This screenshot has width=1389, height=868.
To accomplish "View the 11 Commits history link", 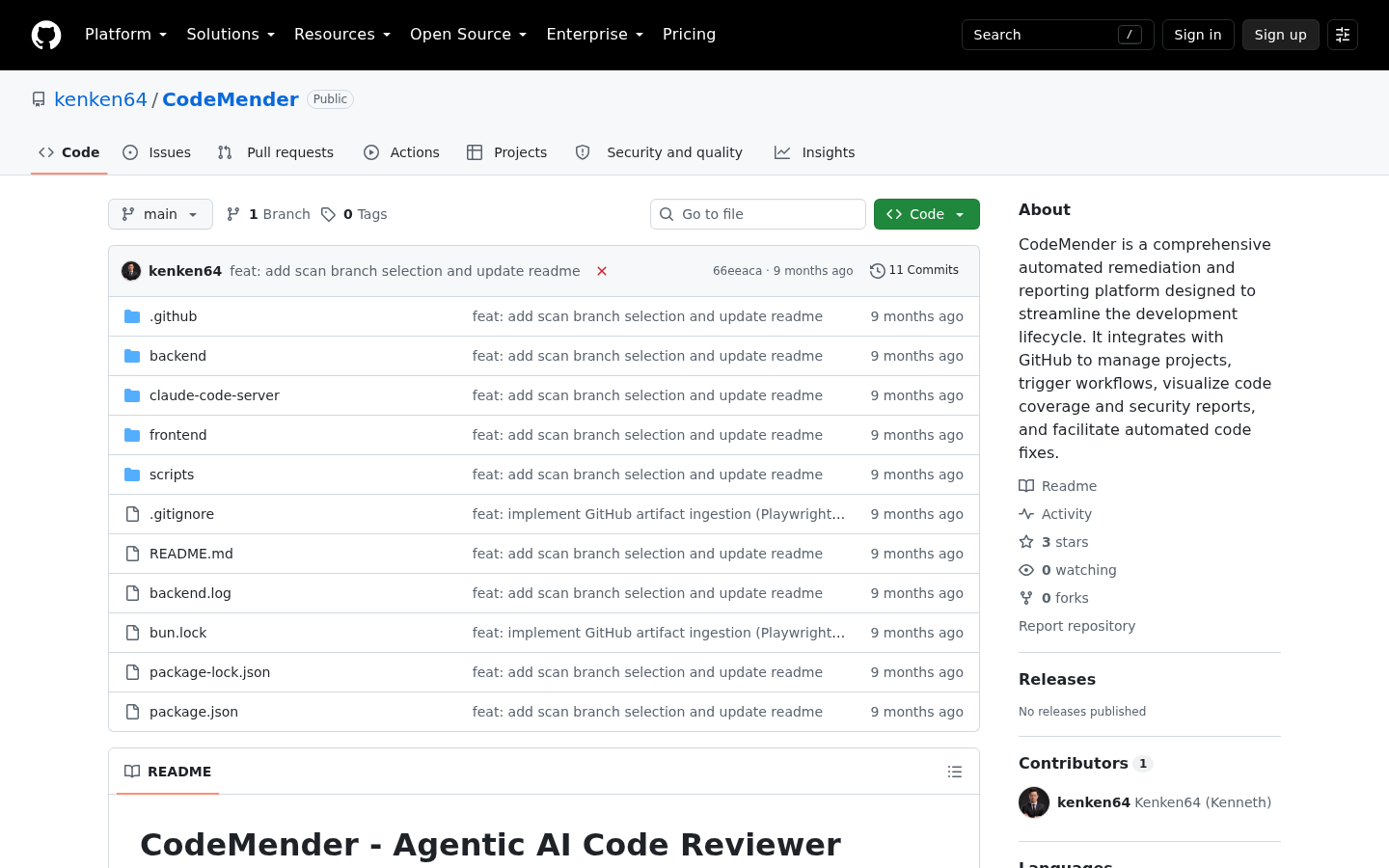I will click(x=914, y=271).
